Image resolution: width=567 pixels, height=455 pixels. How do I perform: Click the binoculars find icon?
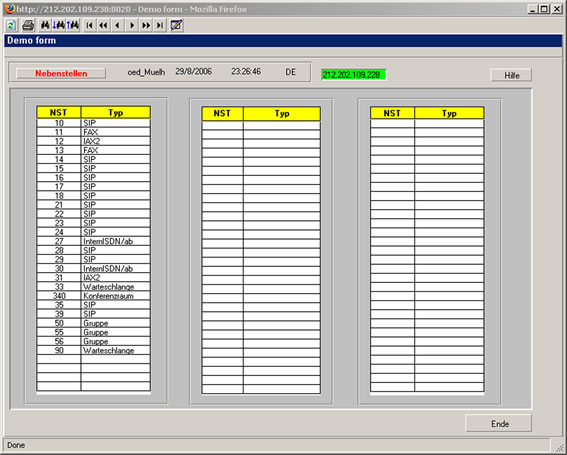[x=45, y=25]
